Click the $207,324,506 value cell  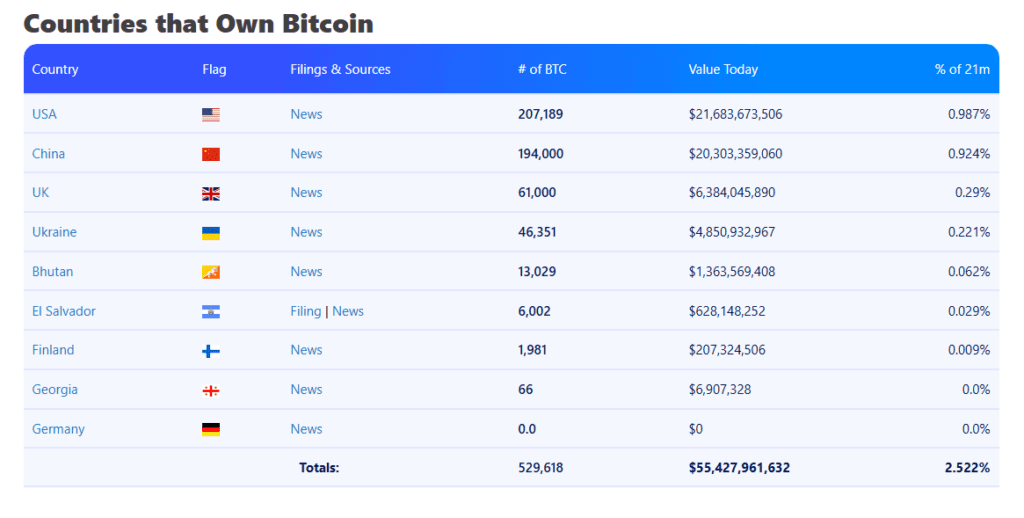point(727,350)
